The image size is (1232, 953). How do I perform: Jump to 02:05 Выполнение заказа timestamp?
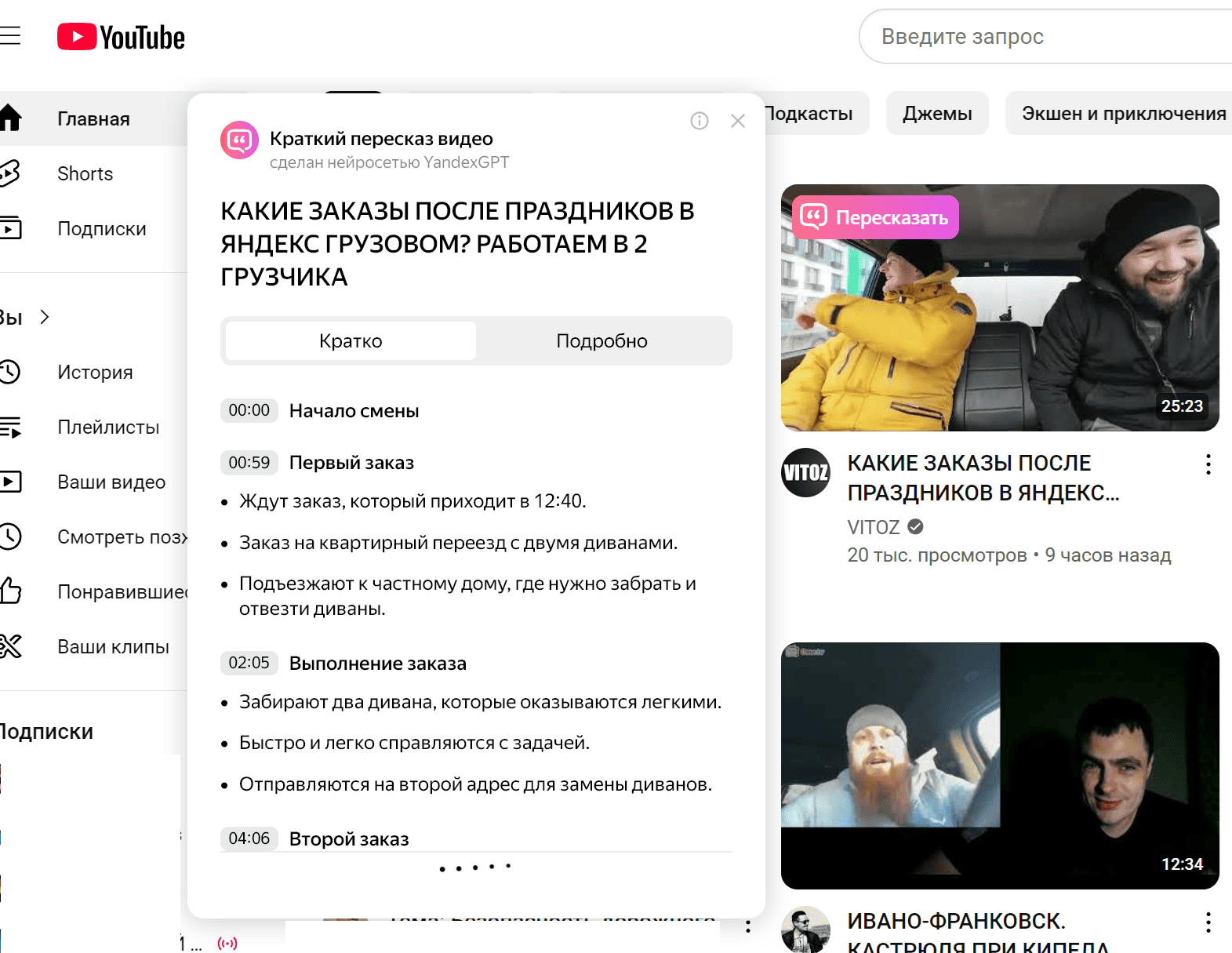point(249,664)
